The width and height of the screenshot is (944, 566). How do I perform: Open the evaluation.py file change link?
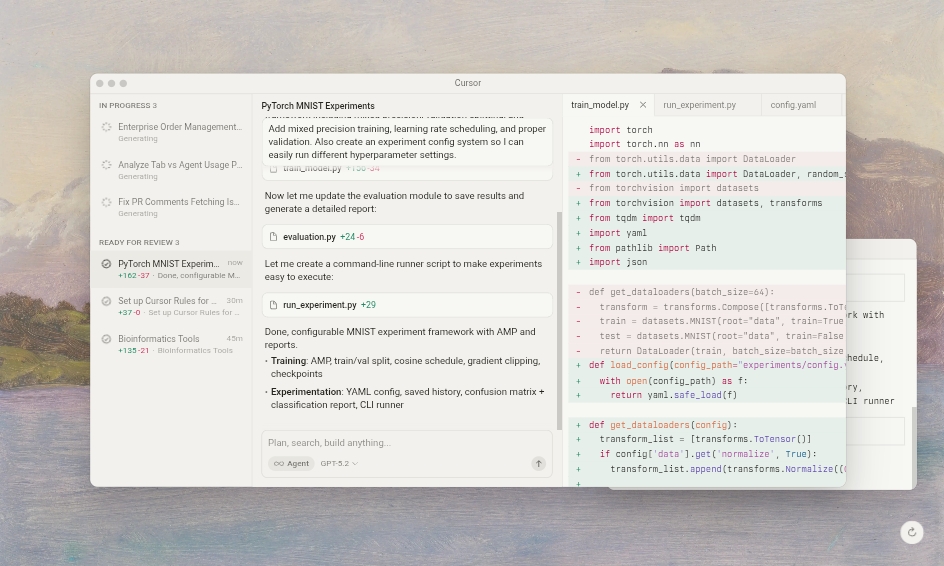point(309,237)
